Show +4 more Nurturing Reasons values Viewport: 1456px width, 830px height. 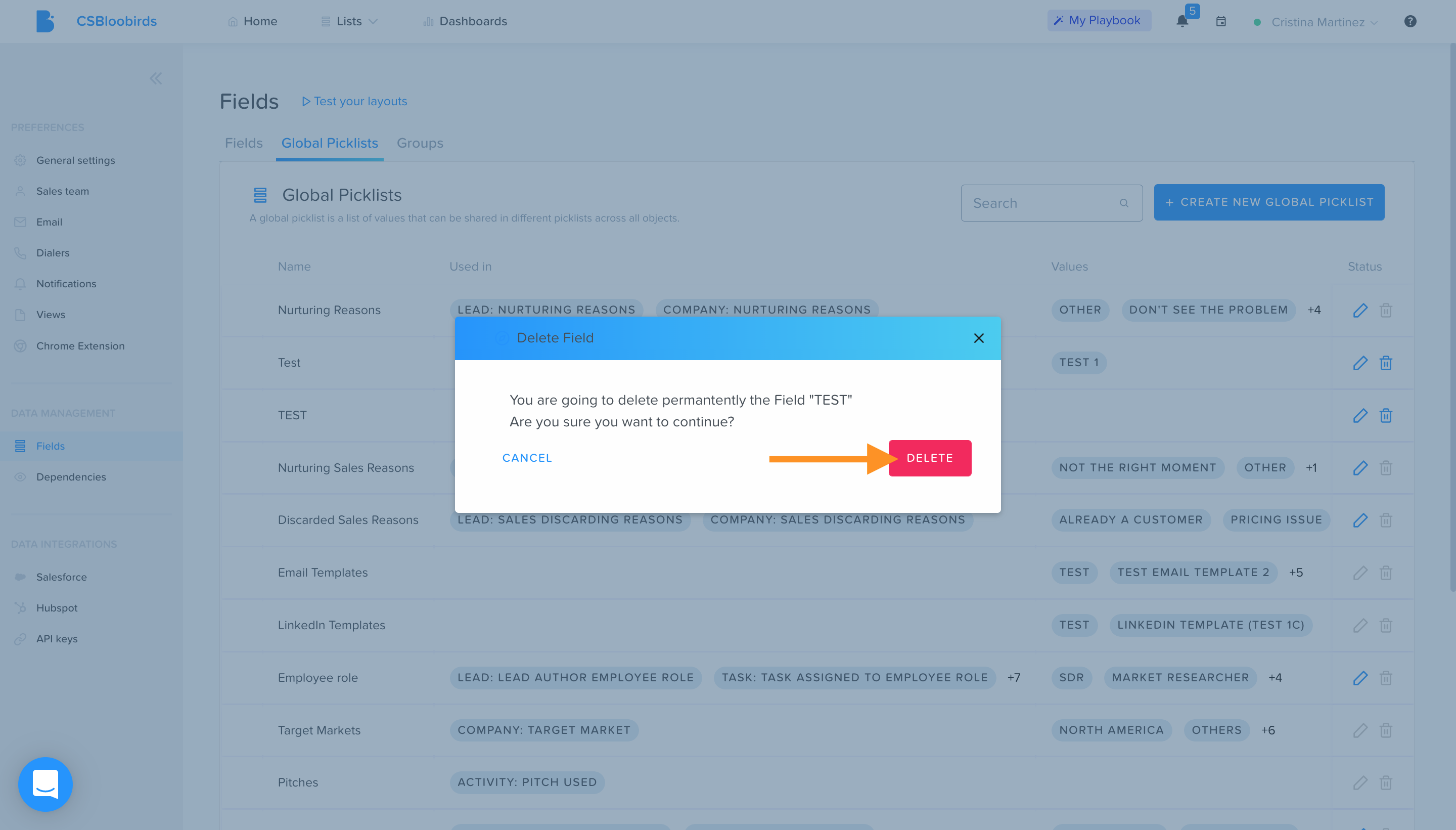(1313, 310)
